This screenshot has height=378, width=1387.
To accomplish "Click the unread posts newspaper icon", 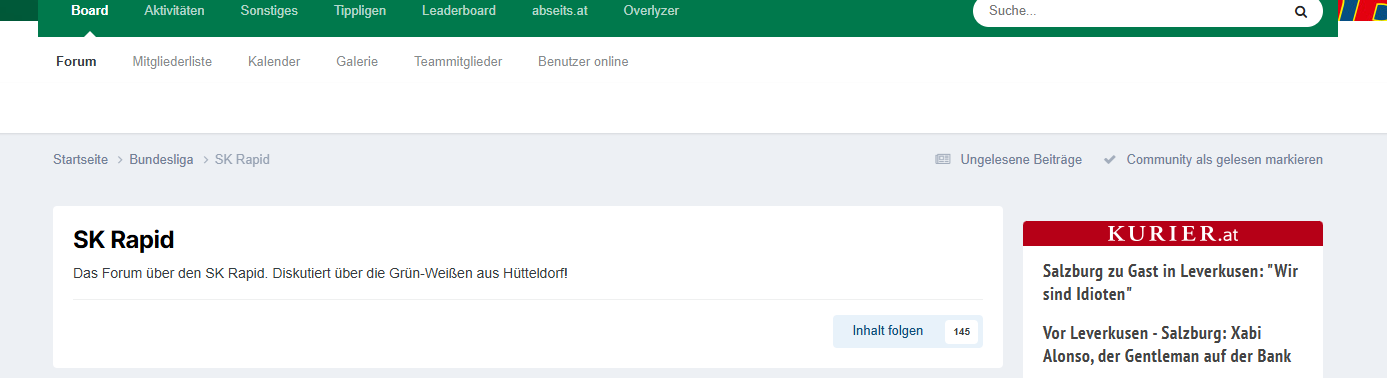I will pyautogui.click(x=942, y=159).
